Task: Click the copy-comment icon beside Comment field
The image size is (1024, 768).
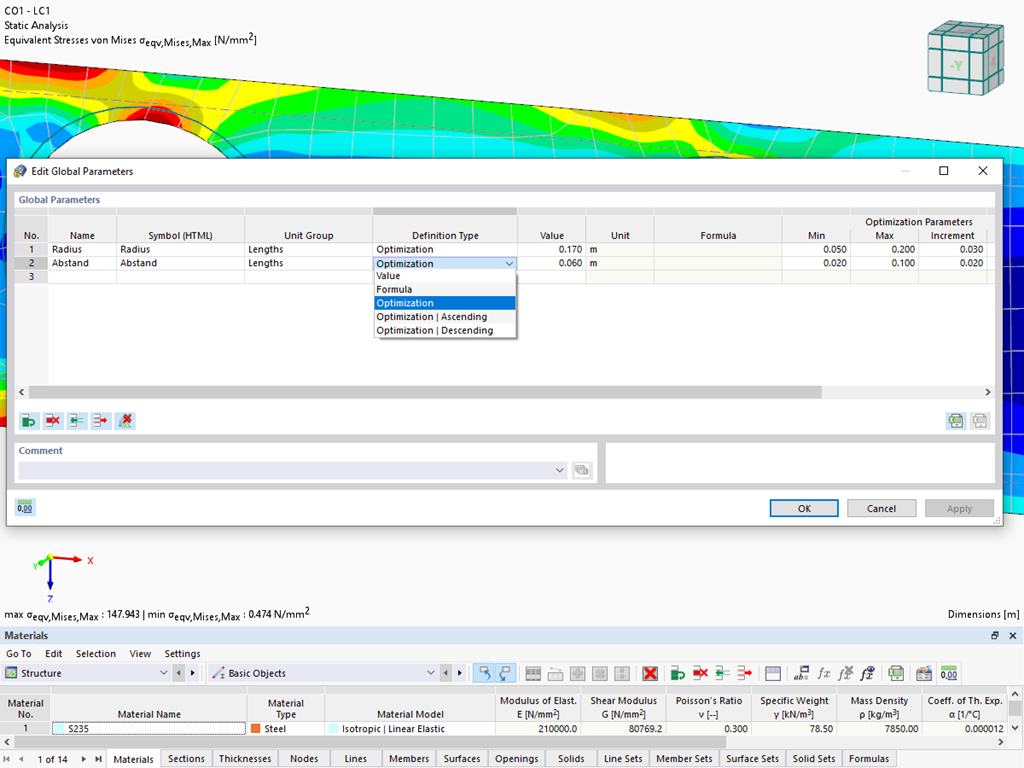Action: click(x=581, y=470)
